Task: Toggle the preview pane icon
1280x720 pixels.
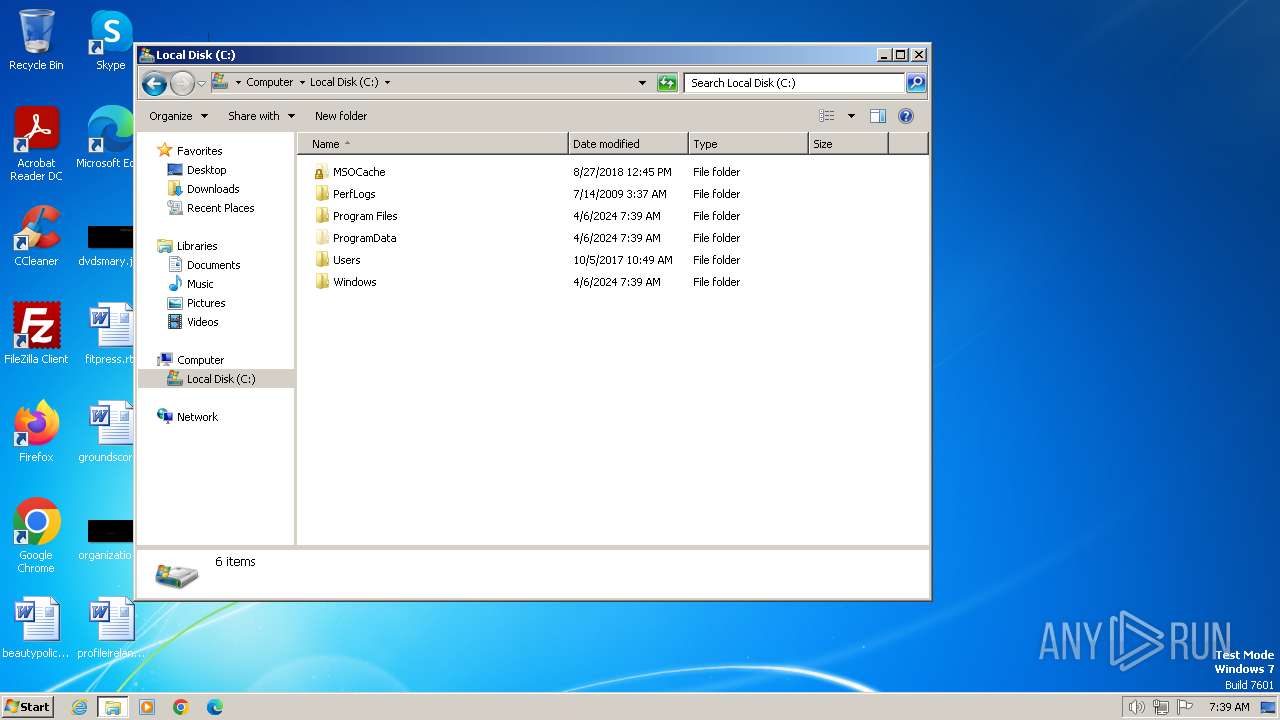Action: point(878,116)
